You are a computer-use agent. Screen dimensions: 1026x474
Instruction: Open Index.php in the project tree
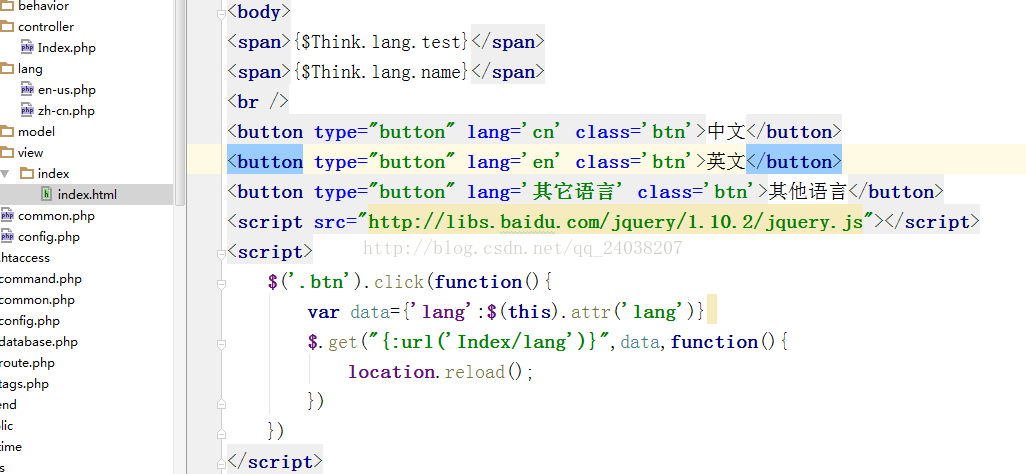click(x=67, y=48)
